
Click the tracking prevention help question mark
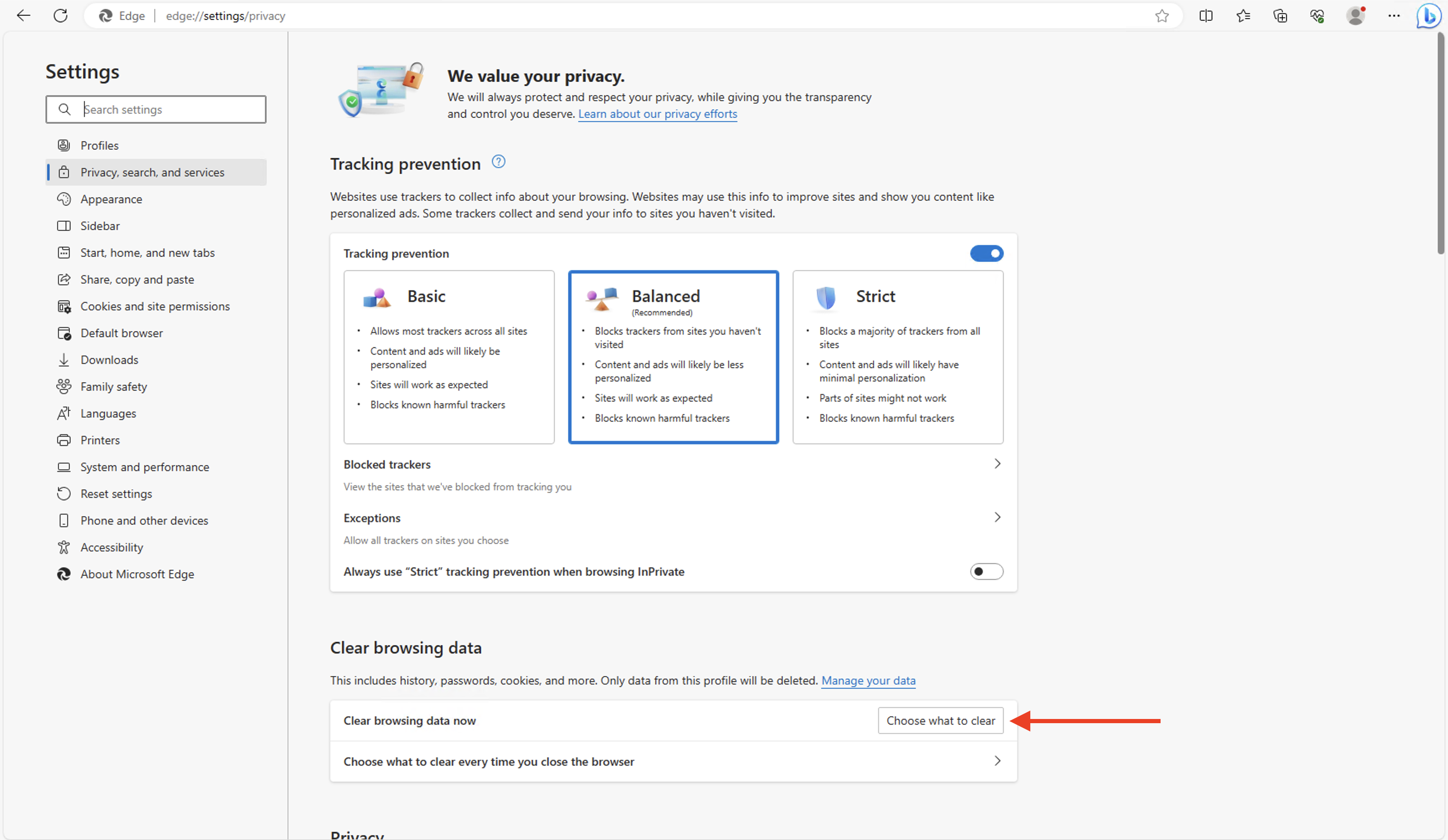498,162
